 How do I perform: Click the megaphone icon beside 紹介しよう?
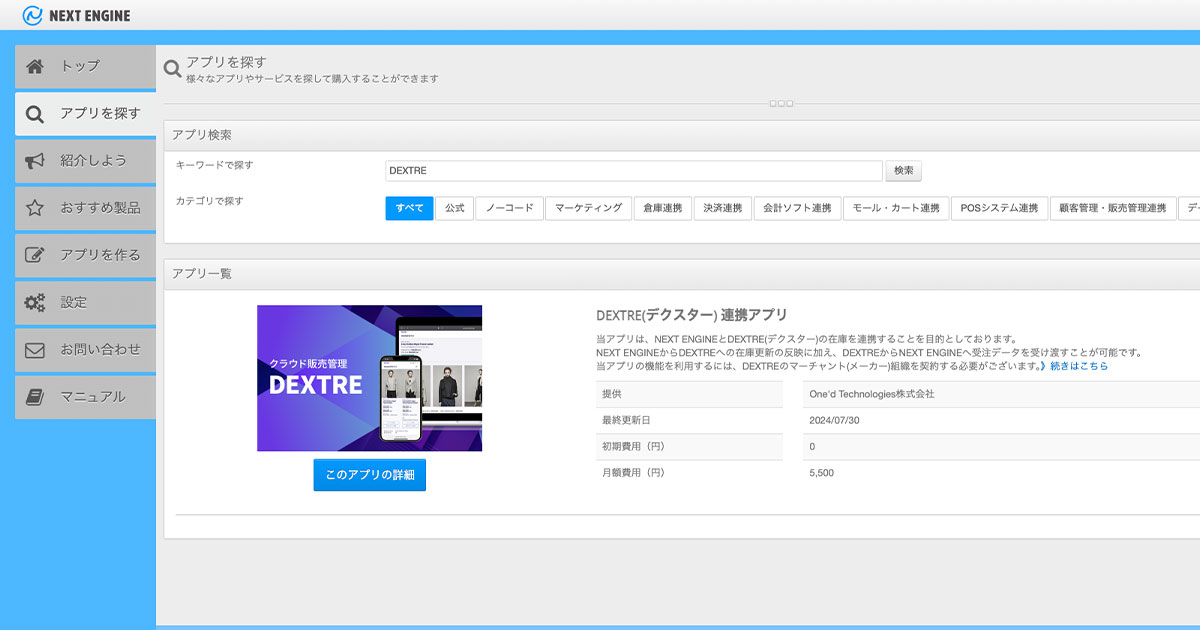(x=35, y=161)
